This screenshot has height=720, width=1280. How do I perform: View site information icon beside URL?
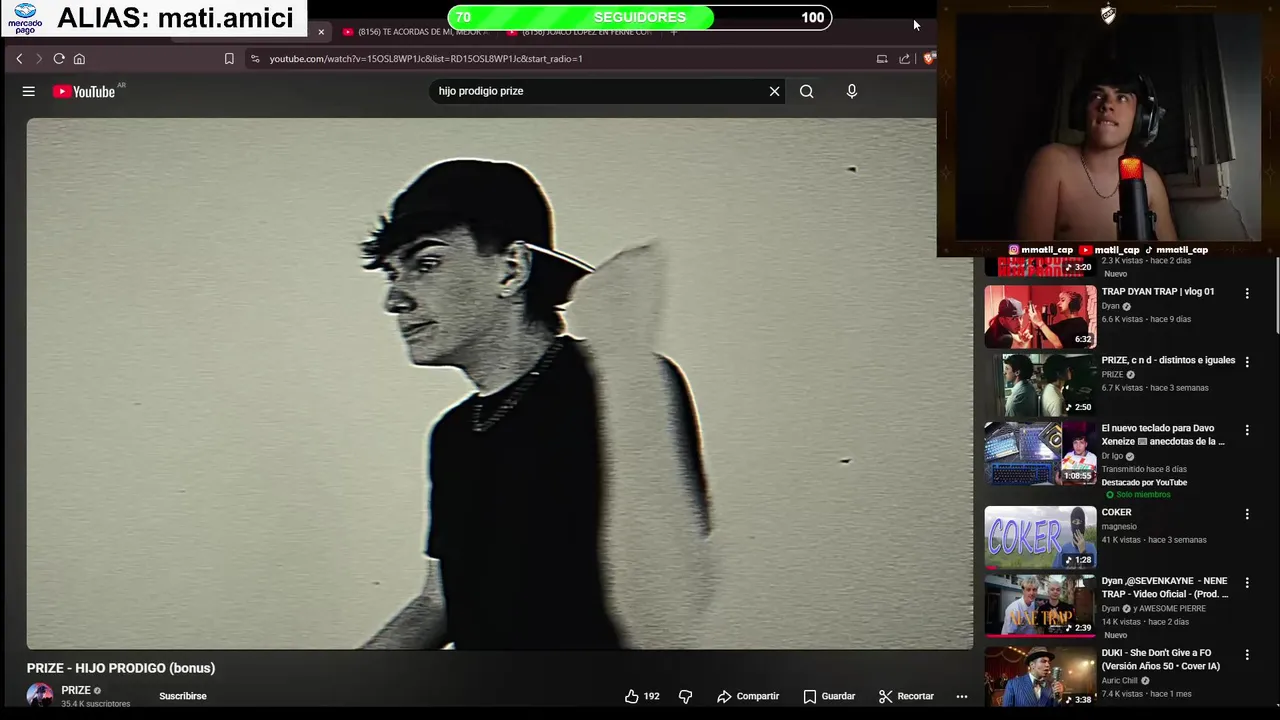(255, 59)
